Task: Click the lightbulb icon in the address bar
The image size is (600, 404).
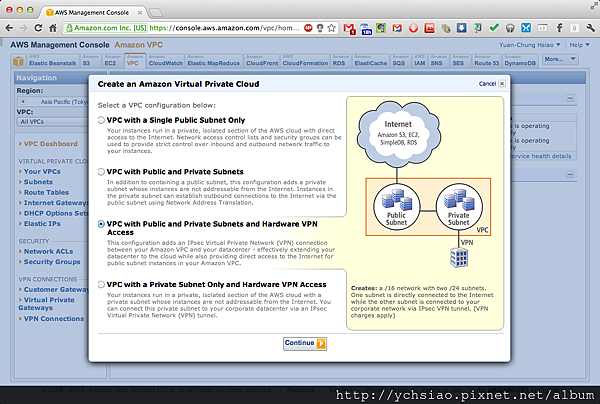Action: (320, 28)
